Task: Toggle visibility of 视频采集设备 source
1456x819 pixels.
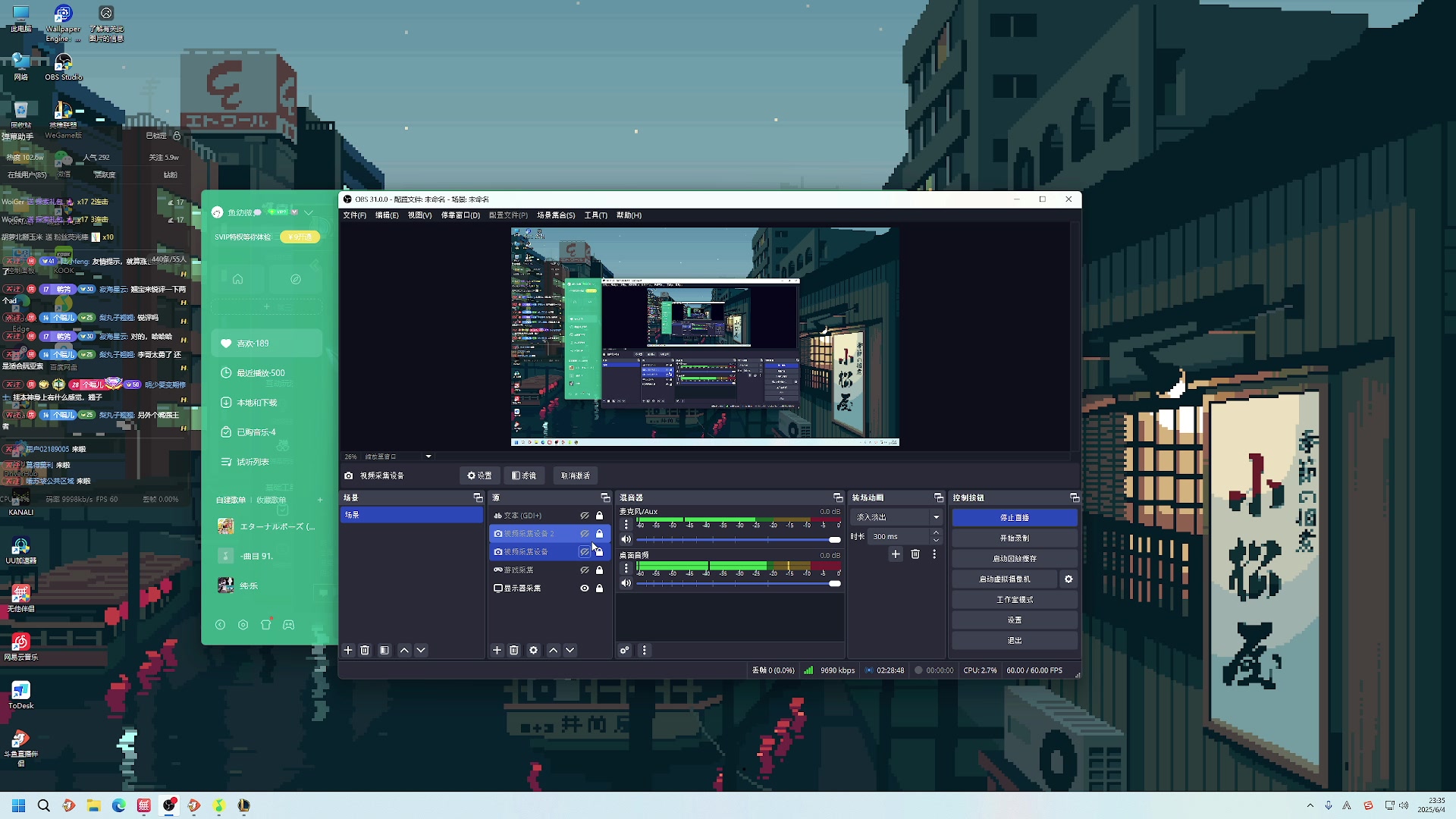Action: 585,552
